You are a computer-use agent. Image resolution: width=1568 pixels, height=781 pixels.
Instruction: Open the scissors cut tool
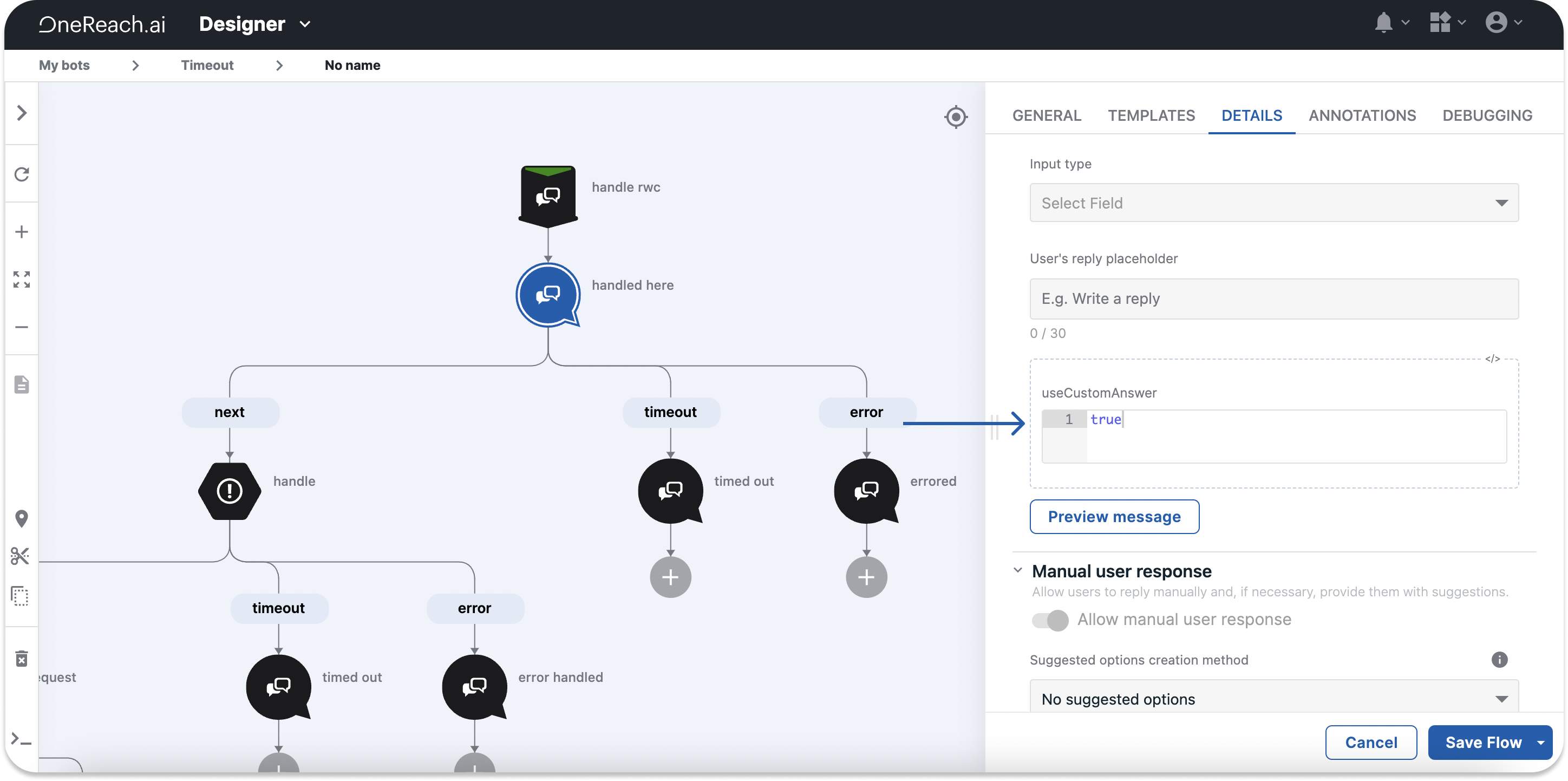click(x=21, y=555)
